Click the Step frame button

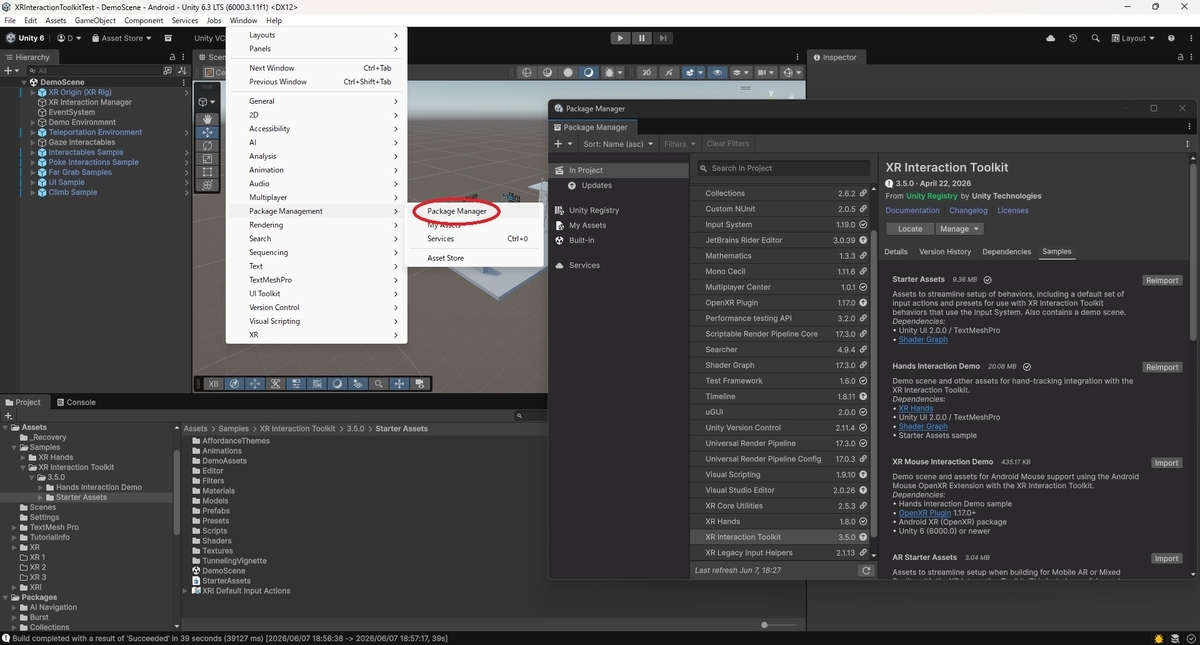click(x=662, y=38)
